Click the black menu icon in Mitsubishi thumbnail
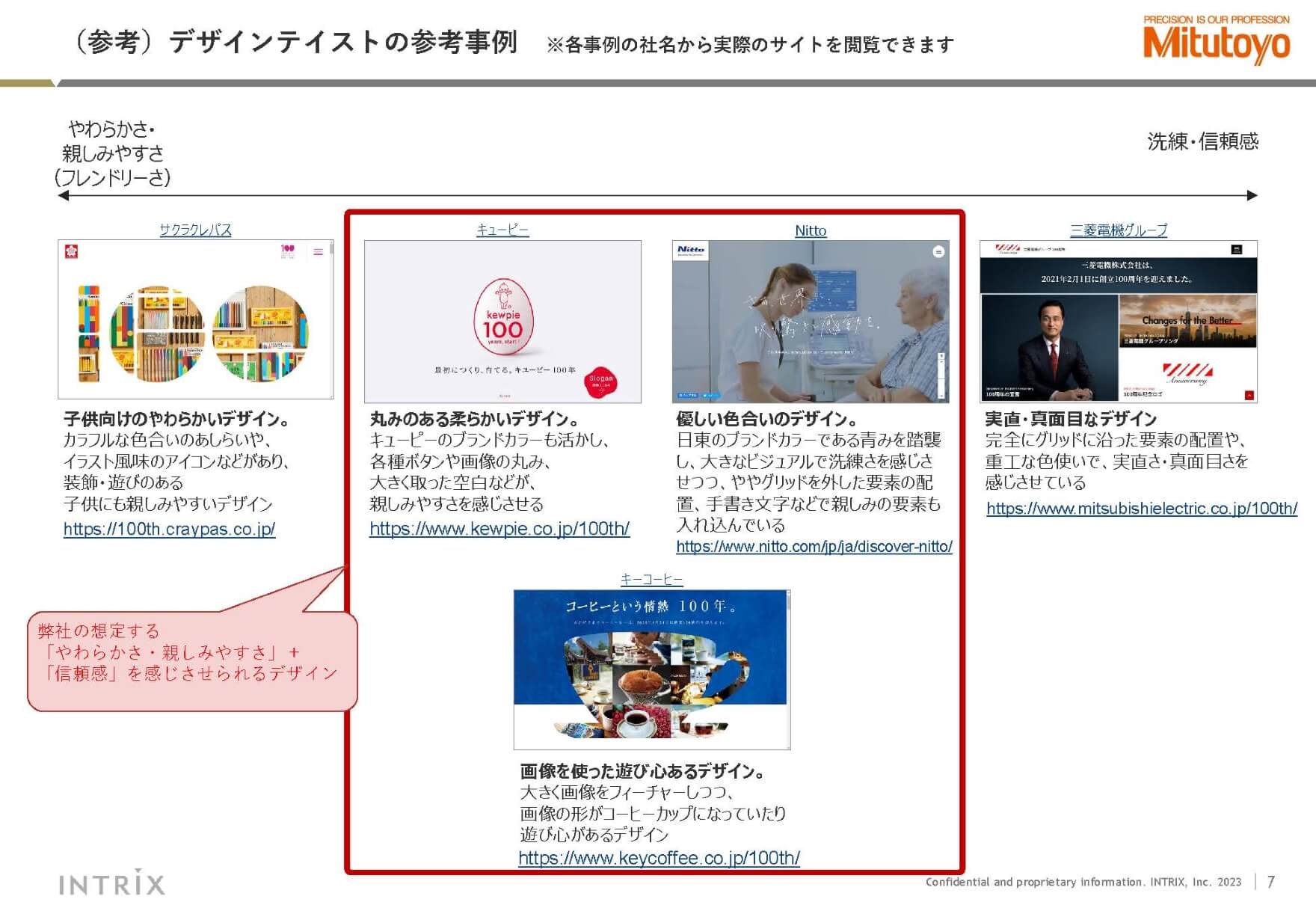1316x911 pixels. (1237, 250)
